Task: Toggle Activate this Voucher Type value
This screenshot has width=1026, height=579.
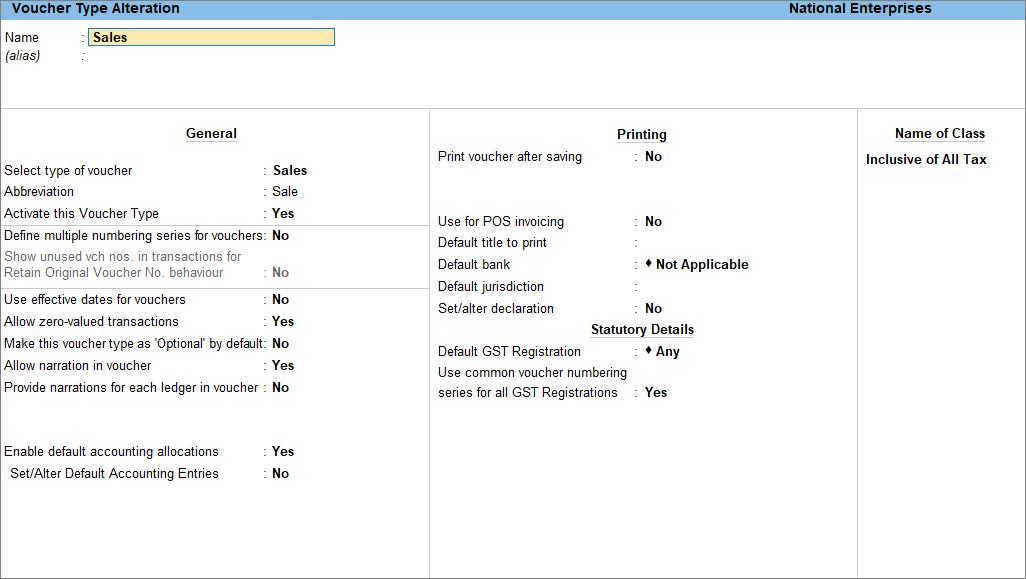Action: (x=283, y=213)
